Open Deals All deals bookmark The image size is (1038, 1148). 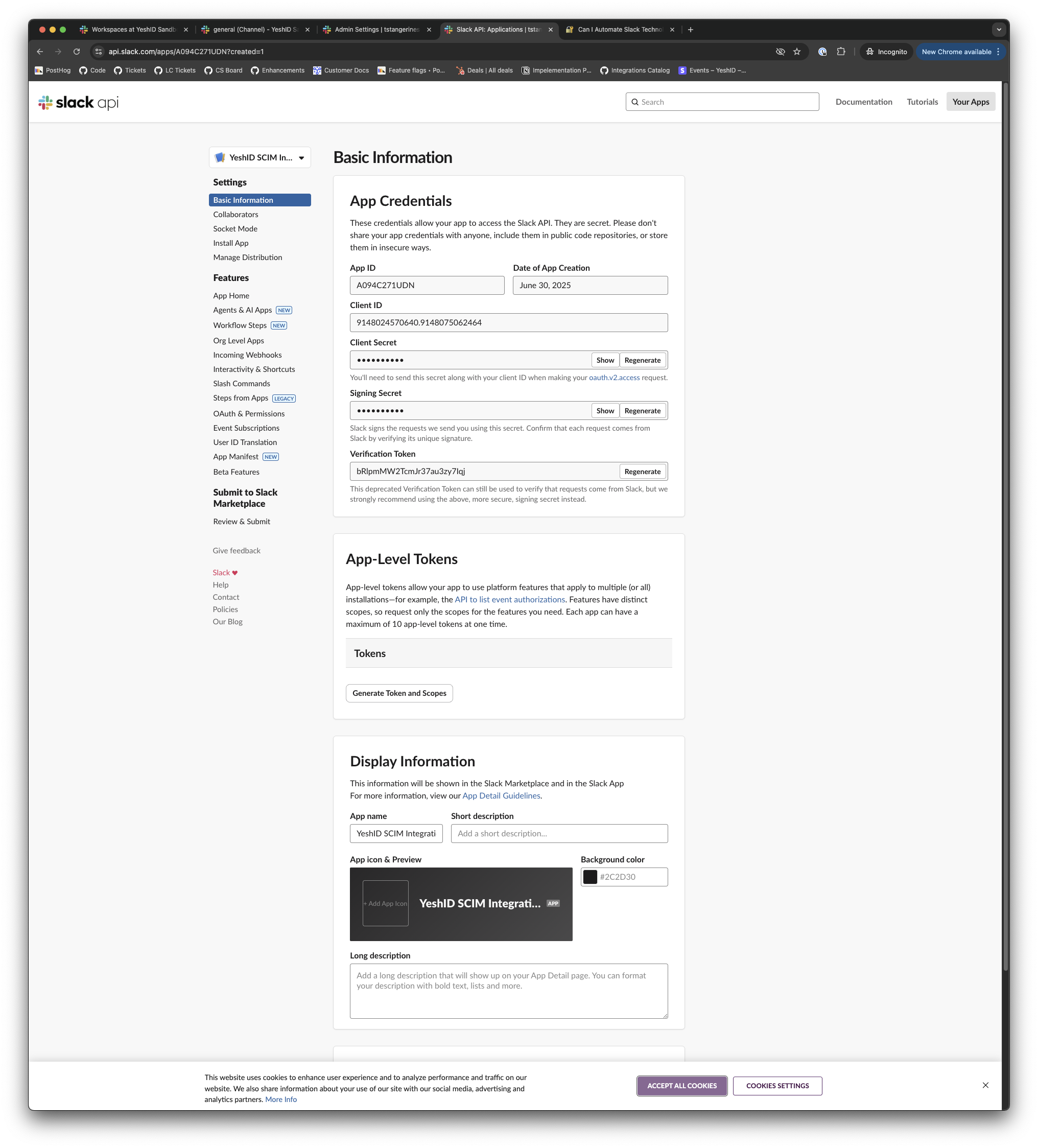tap(484, 71)
